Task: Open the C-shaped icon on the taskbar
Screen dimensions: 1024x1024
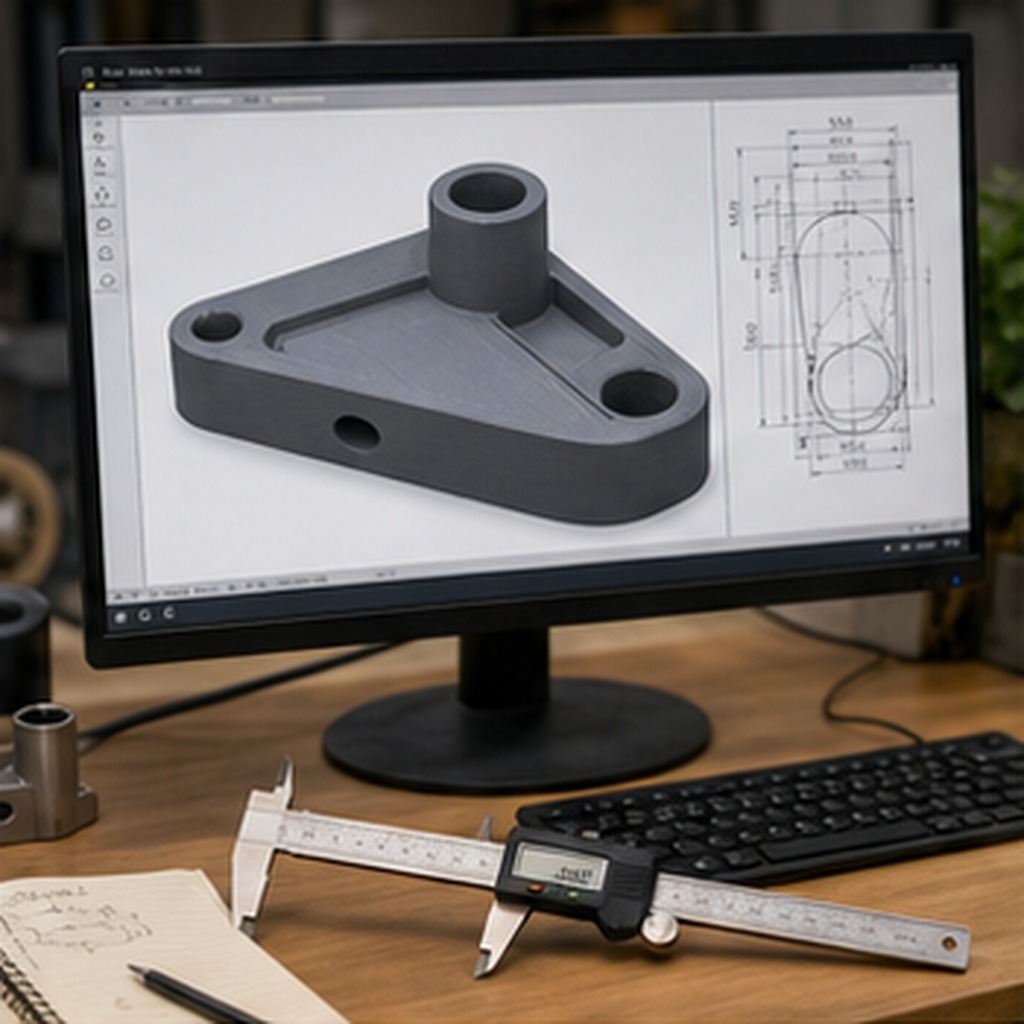Action: (168, 613)
